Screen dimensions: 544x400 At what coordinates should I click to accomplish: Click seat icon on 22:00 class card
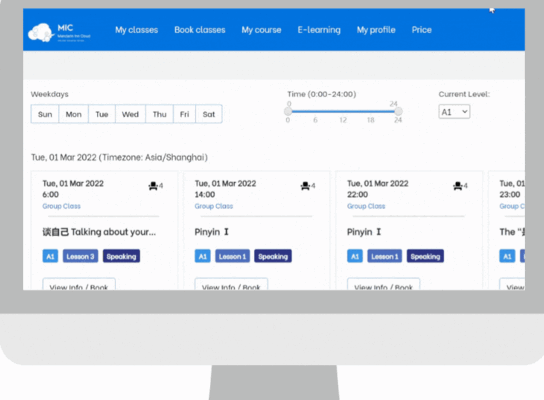tap(458, 186)
